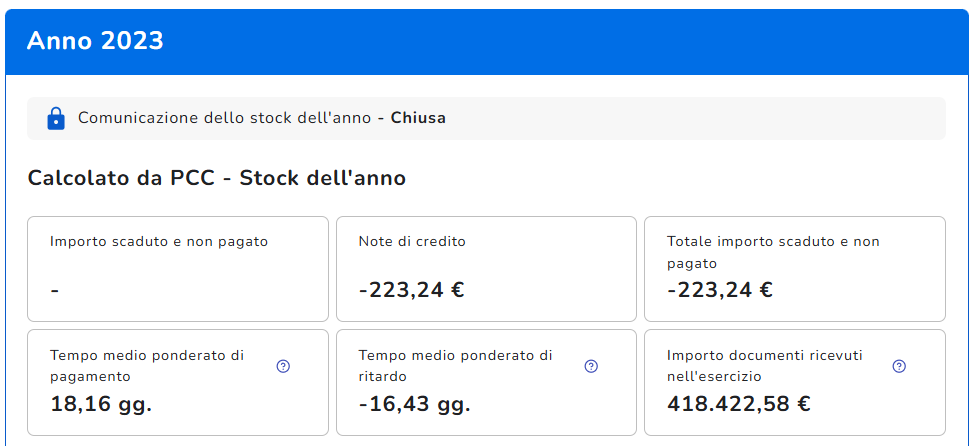Click the bold Chiusa status word
974x446 pixels.
pos(418,118)
